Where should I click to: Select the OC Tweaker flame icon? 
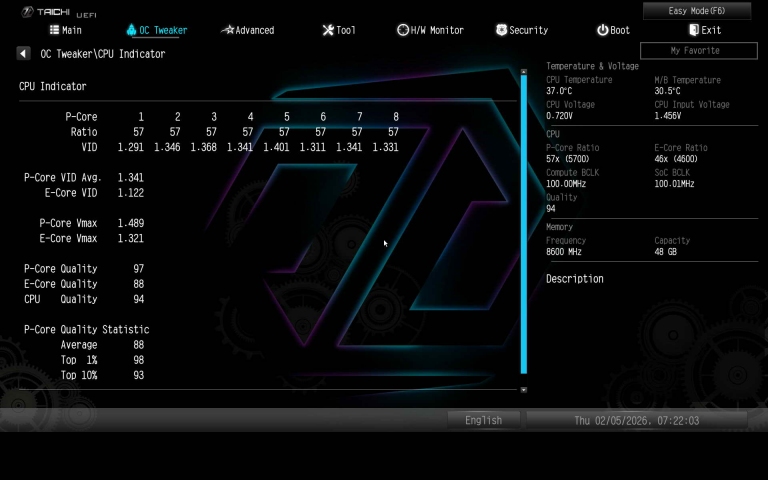click(131, 30)
